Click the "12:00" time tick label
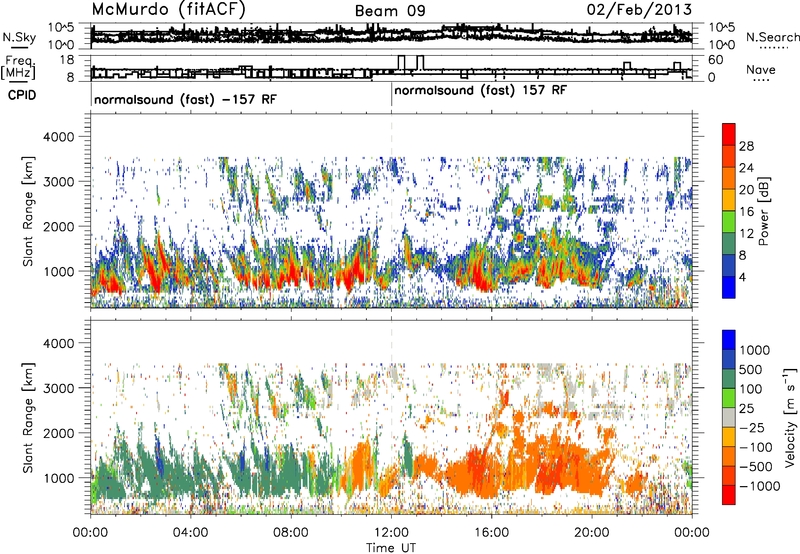This screenshot has width=800, height=554. [x=391, y=533]
